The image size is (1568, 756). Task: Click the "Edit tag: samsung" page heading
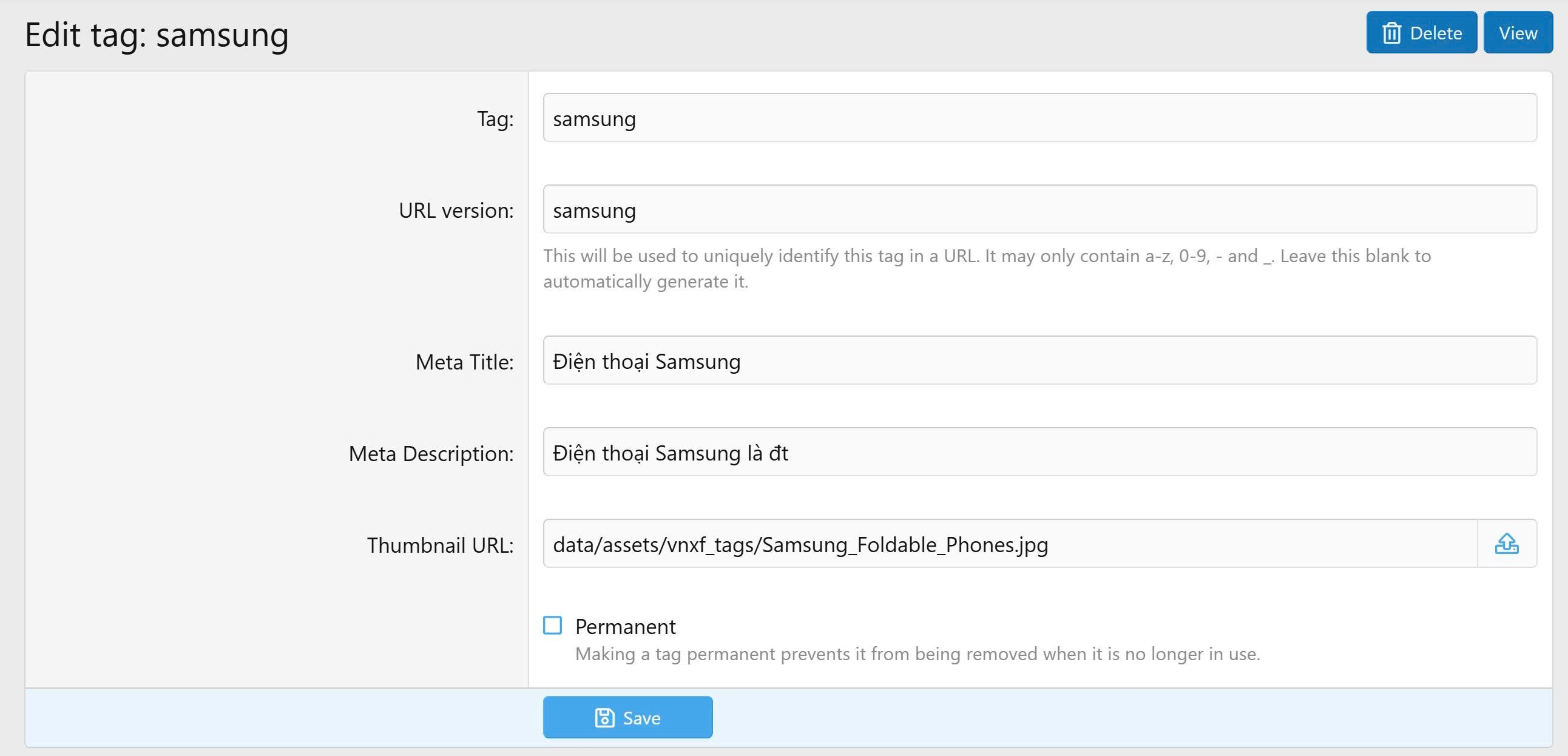pos(157,35)
